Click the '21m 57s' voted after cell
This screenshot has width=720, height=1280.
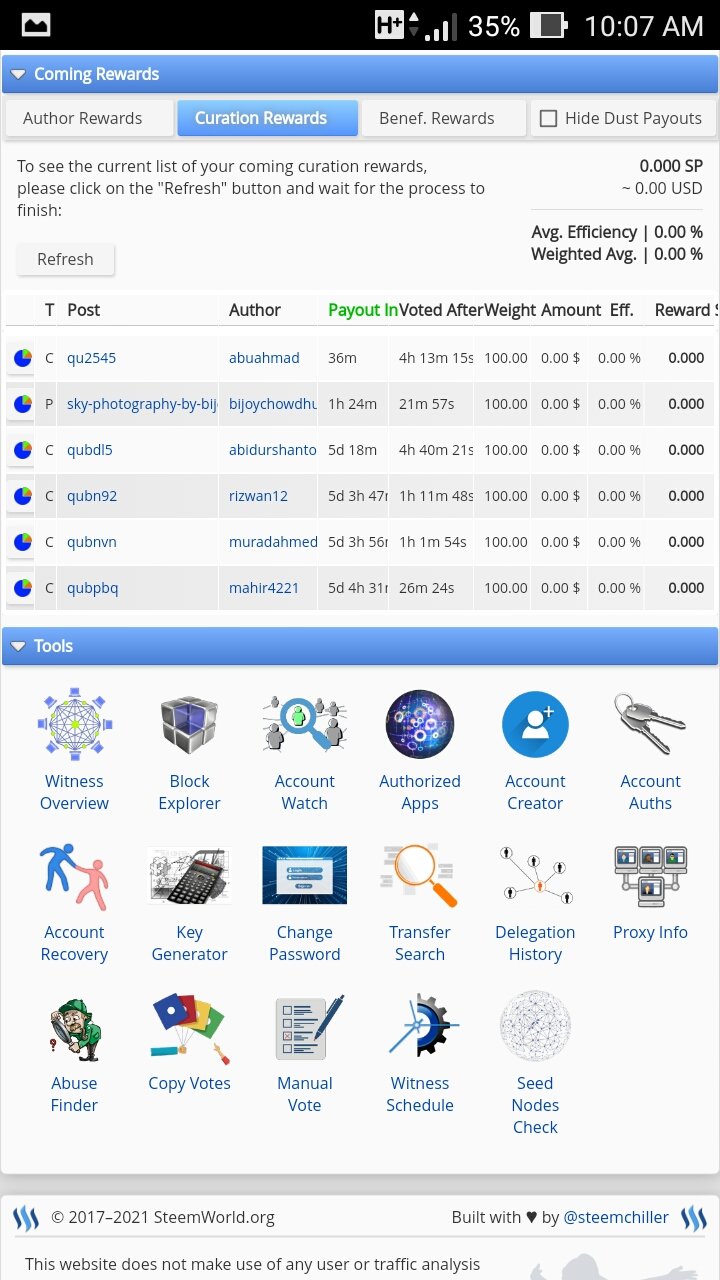426,404
